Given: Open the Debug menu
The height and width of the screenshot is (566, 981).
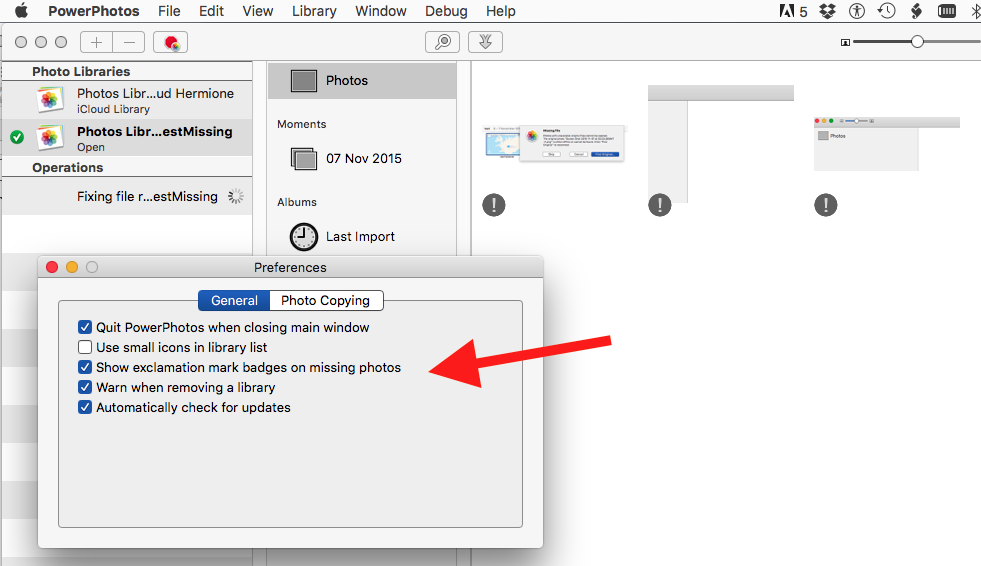Looking at the screenshot, I should [446, 11].
